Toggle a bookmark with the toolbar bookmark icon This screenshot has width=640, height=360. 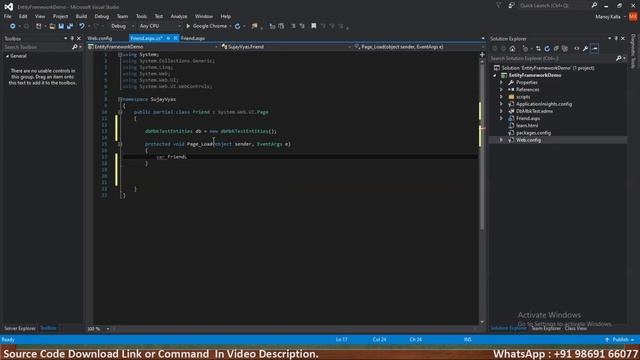coord(313,26)
